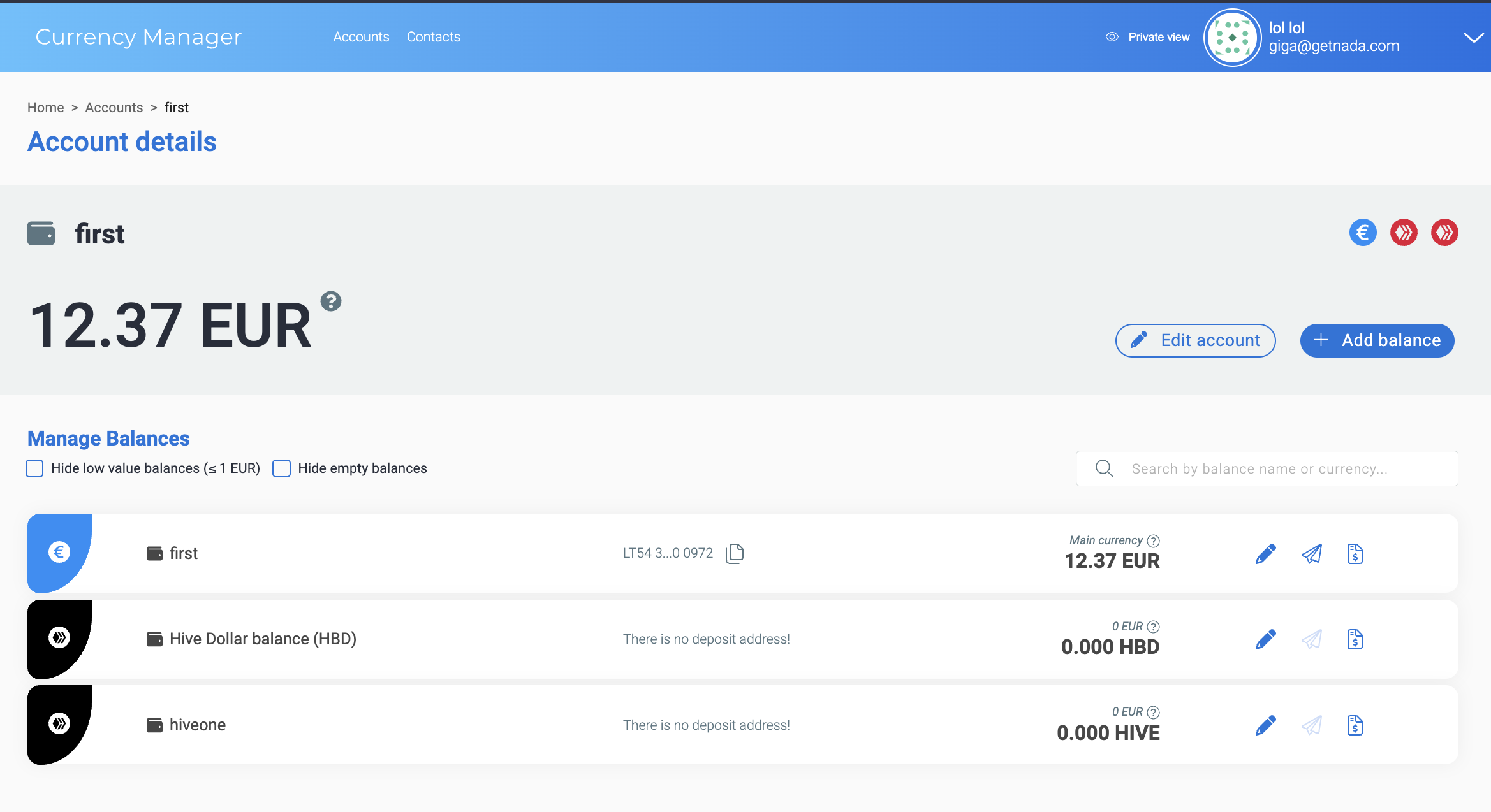The height and width of the screenshot is (812, 1491).
Task: Enable Hide empty balances checkbox
Action: point(282,468)
